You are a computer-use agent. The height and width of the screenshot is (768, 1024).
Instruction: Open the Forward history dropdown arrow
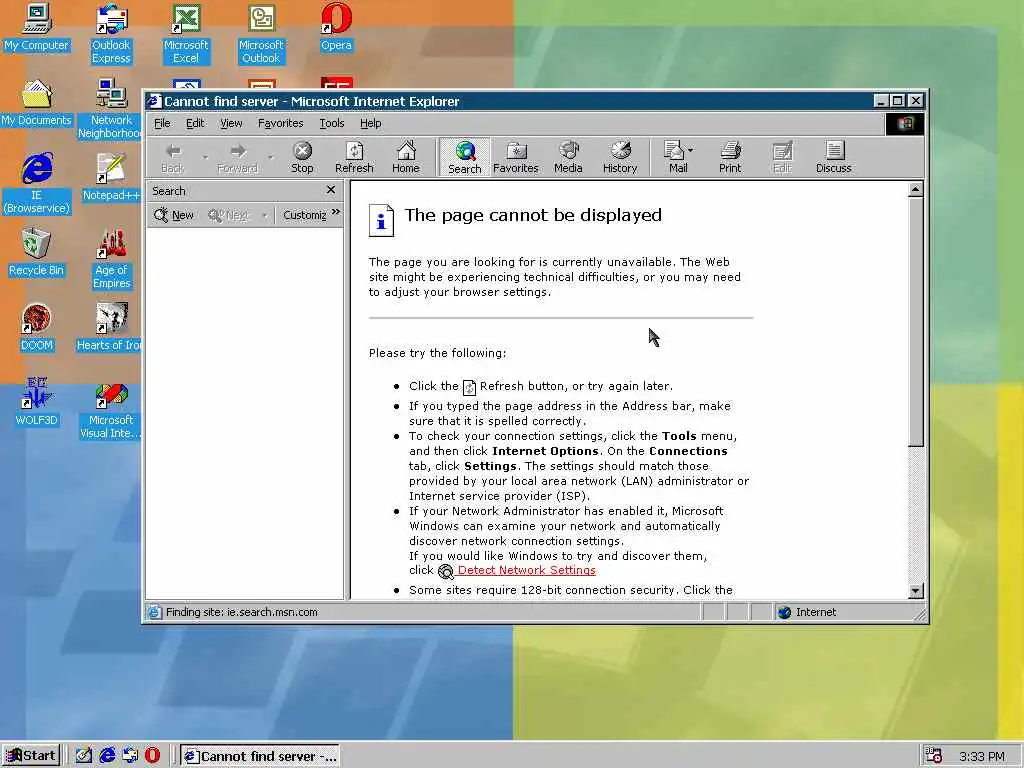270,157
